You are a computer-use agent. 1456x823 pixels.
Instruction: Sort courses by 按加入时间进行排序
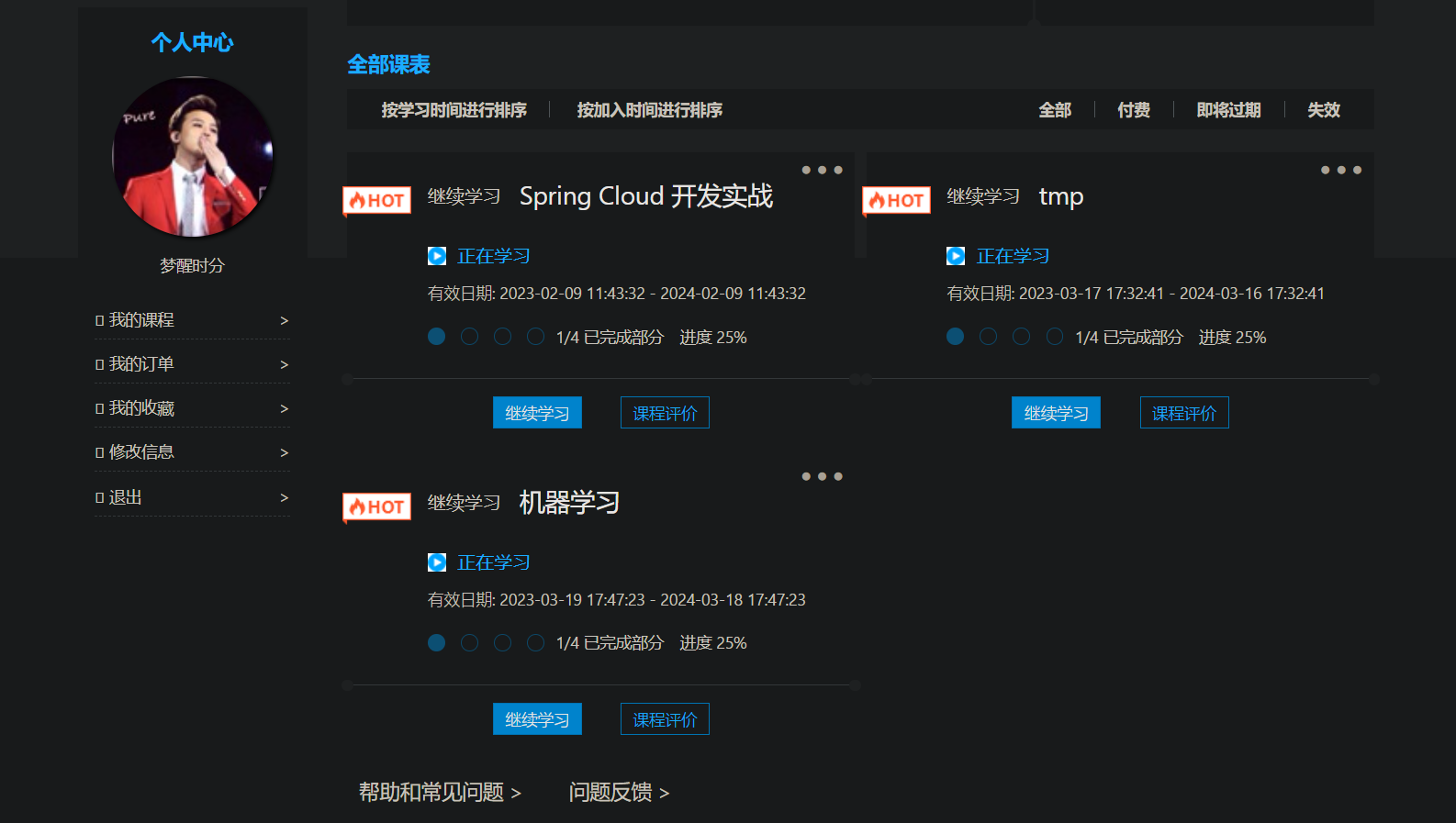[x=650, y=110]
